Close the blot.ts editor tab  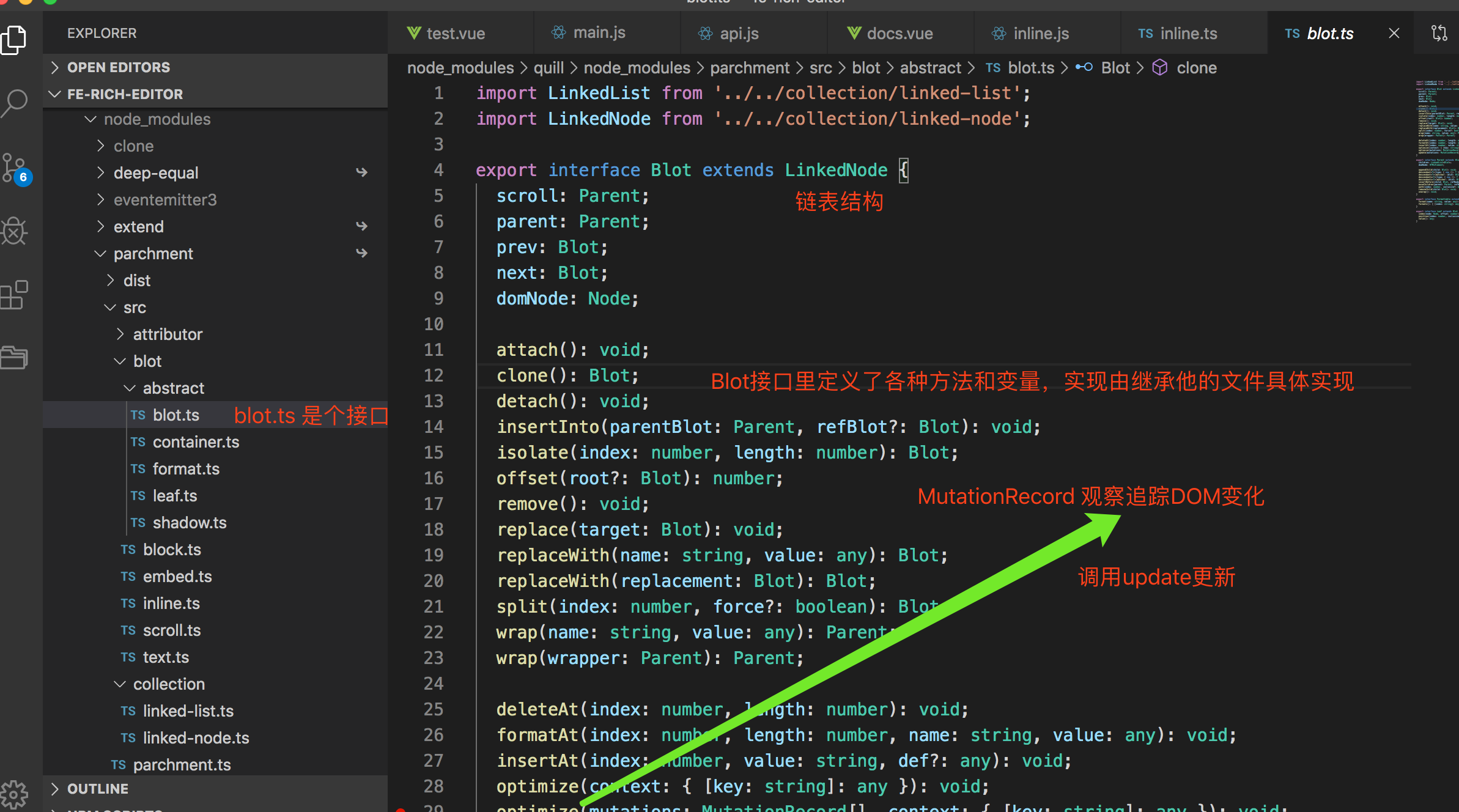1394,33
